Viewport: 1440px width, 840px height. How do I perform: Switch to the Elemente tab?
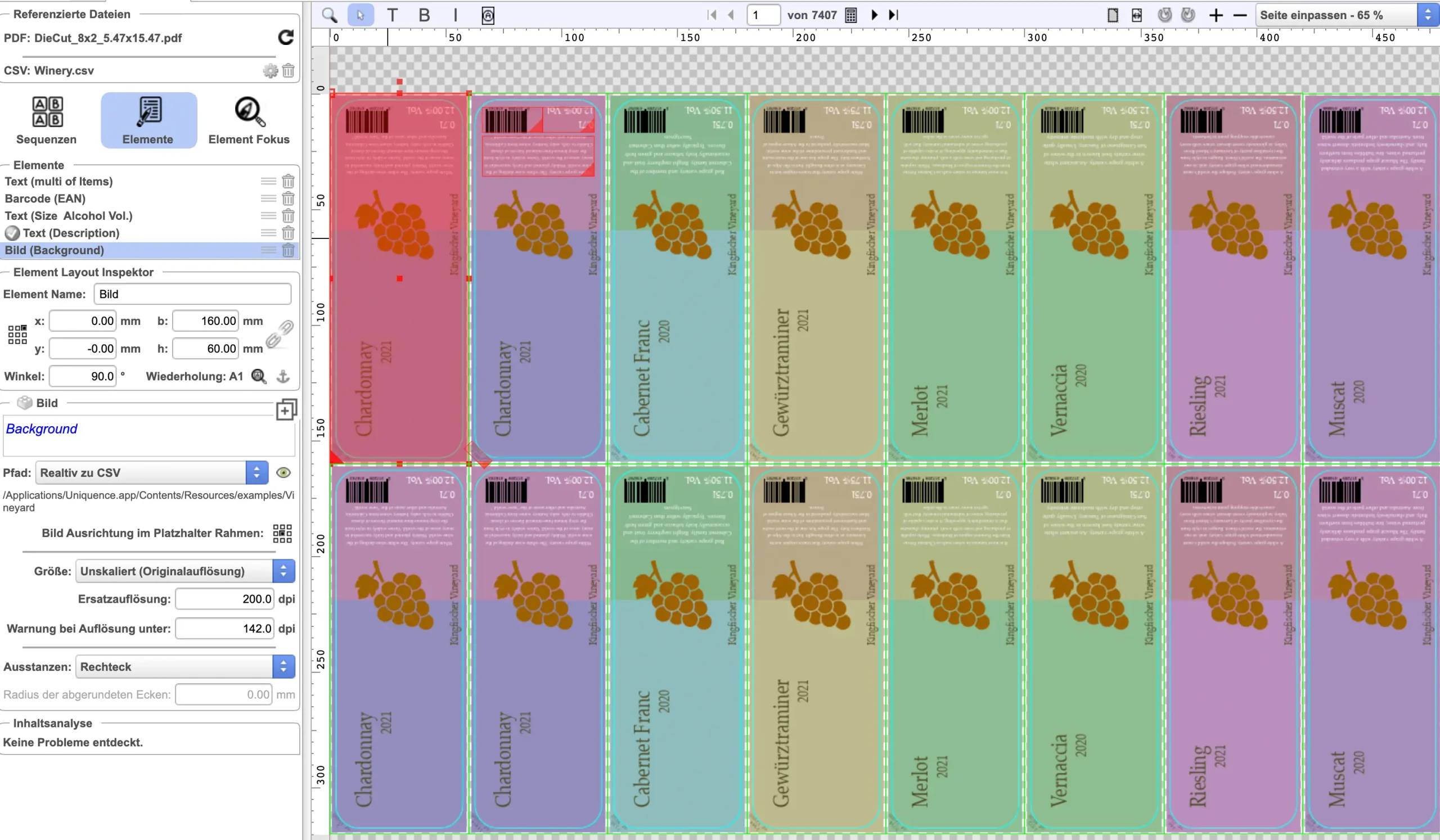[148, 120]
